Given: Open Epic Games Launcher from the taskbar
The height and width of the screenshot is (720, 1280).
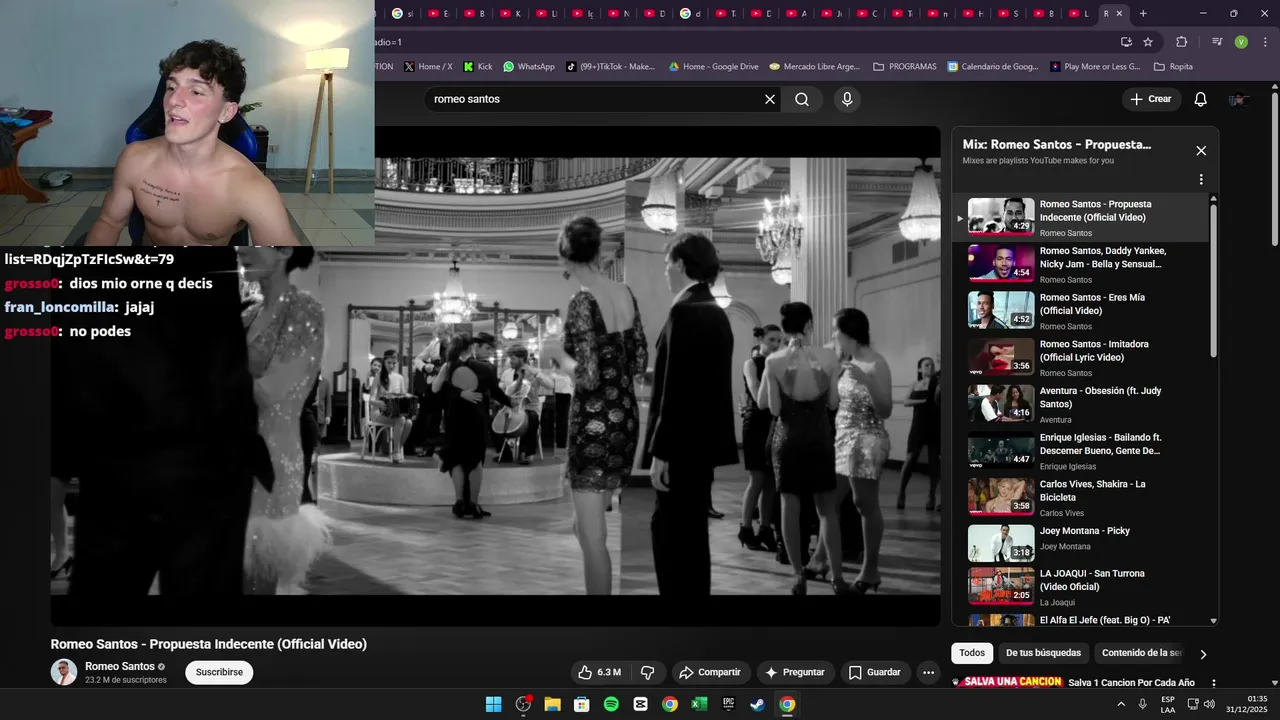Looking at the screenshot, I should [729, 704].
